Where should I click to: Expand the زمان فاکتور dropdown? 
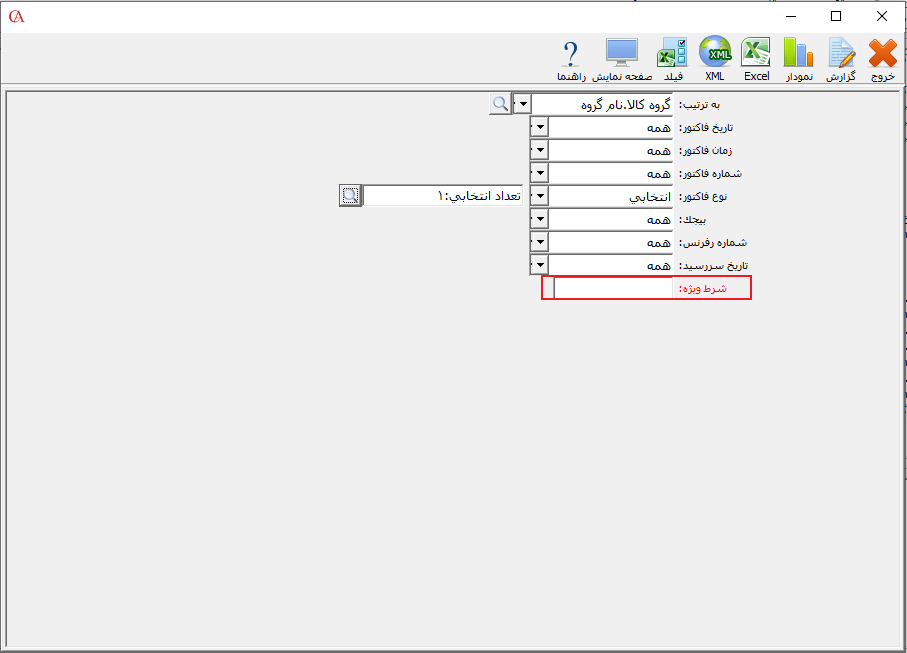click(x=539, y=150)
